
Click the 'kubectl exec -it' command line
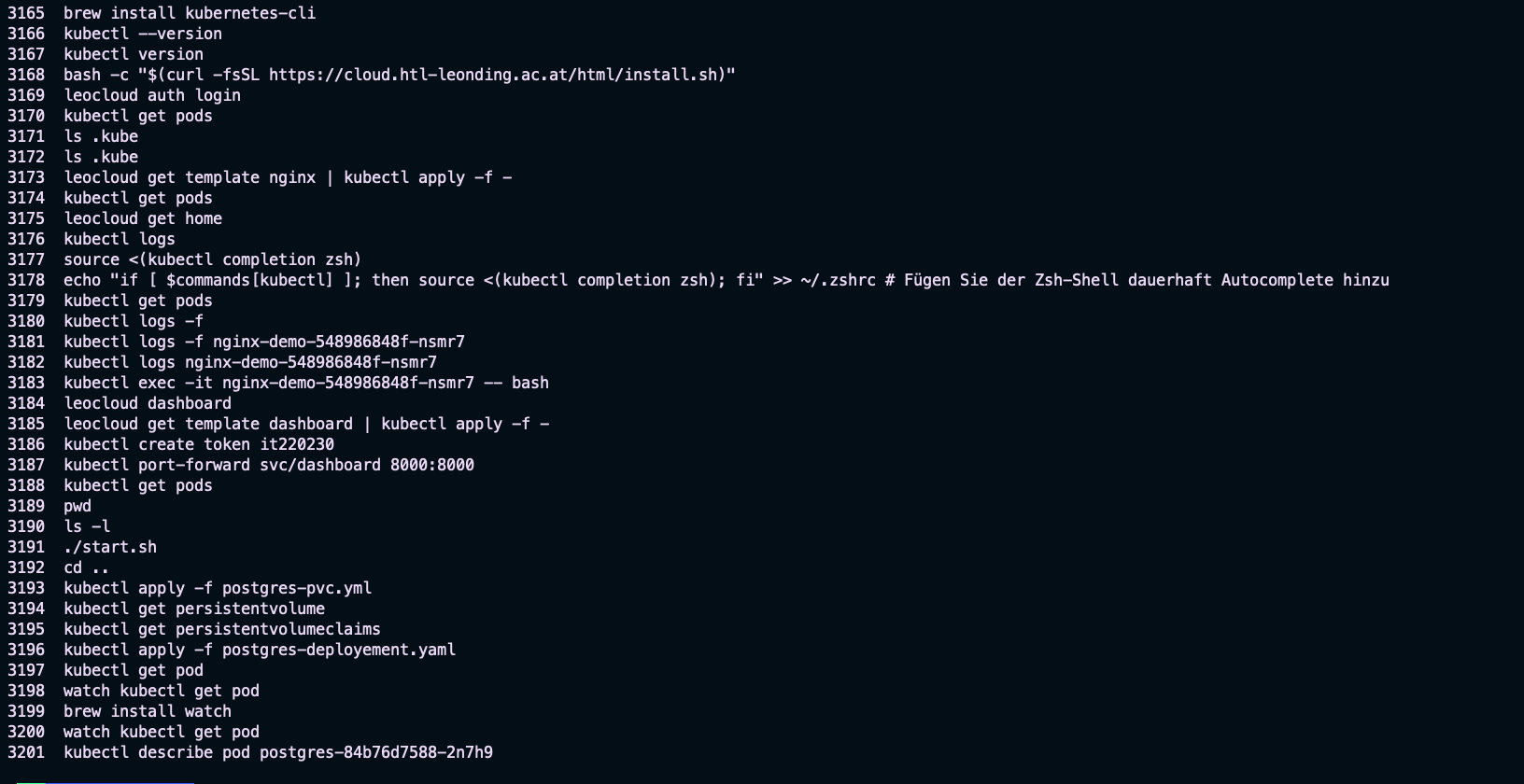pyautogui.click(x=305, y=383)
